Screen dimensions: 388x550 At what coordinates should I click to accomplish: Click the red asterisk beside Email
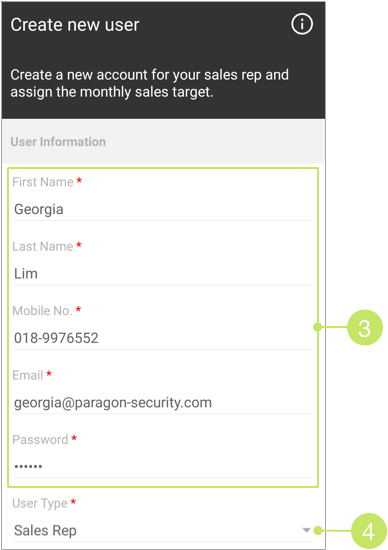pyautogui.click(x=49, y=374)
